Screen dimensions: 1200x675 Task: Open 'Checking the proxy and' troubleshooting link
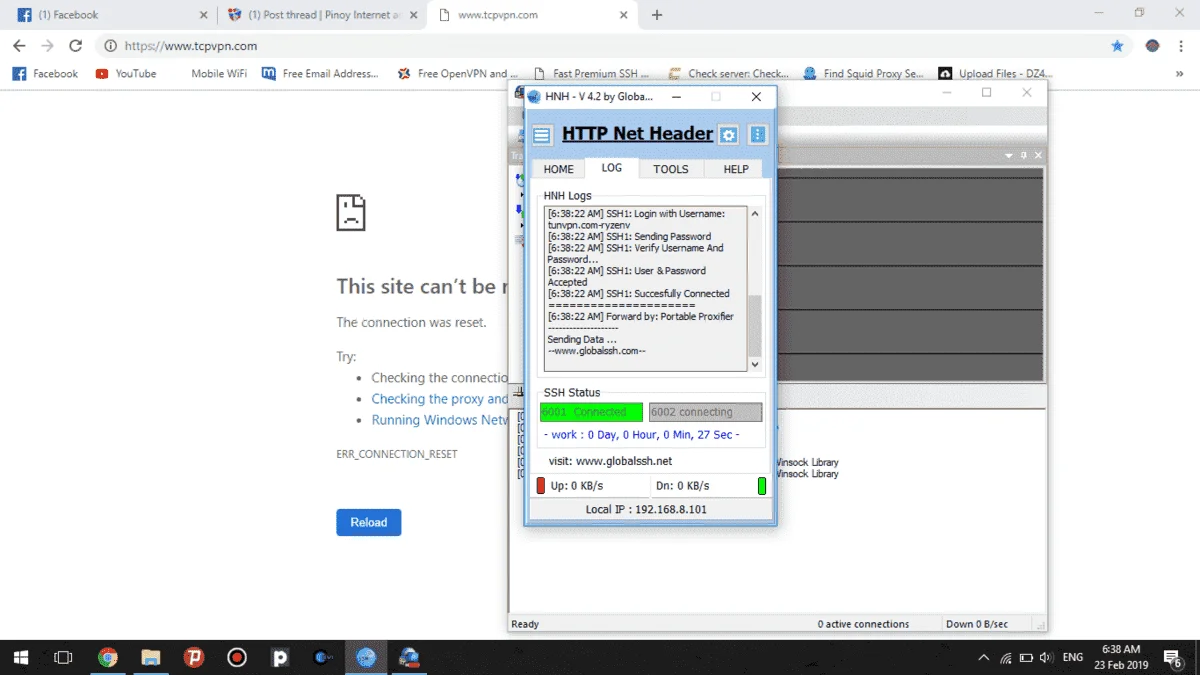(x=440, y=399)
